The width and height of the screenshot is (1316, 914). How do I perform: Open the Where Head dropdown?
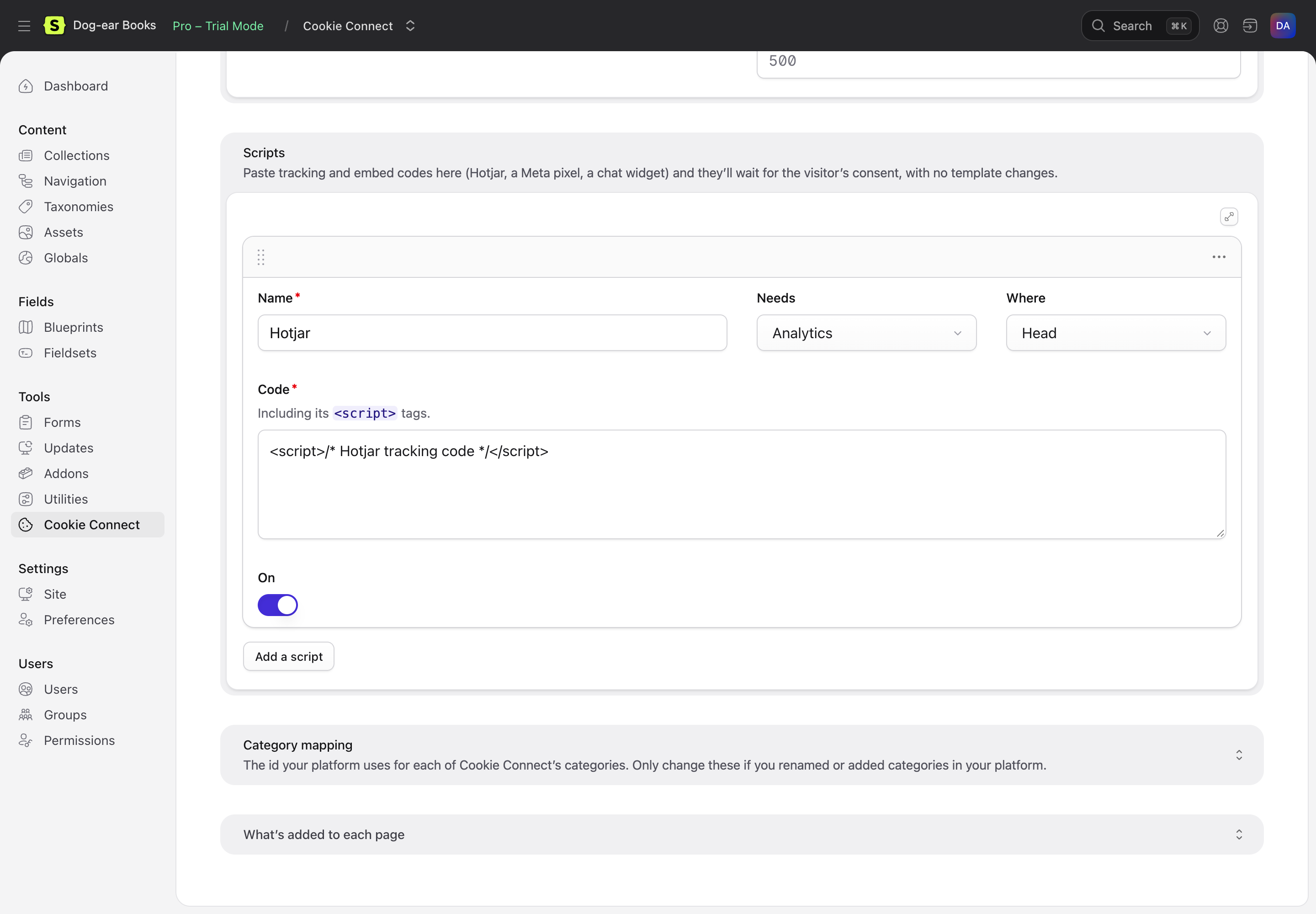pos(1115,333)
